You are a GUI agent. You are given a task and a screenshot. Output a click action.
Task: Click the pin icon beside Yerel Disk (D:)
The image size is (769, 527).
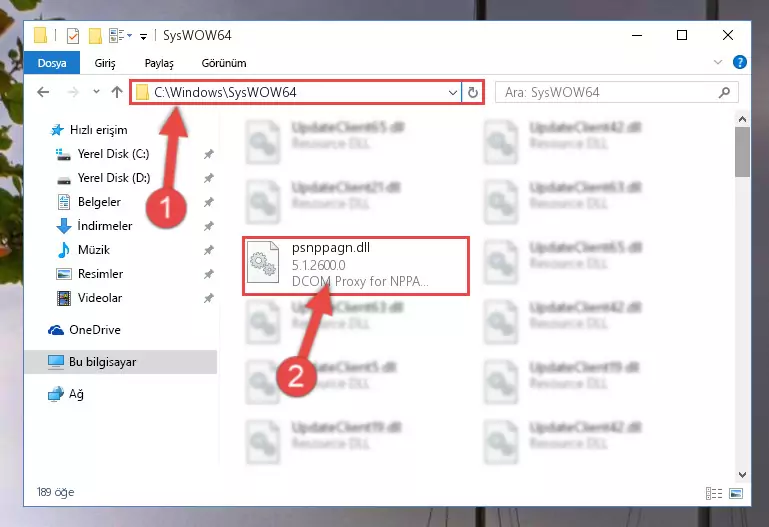pyautogui.click(x=208, y=178)
